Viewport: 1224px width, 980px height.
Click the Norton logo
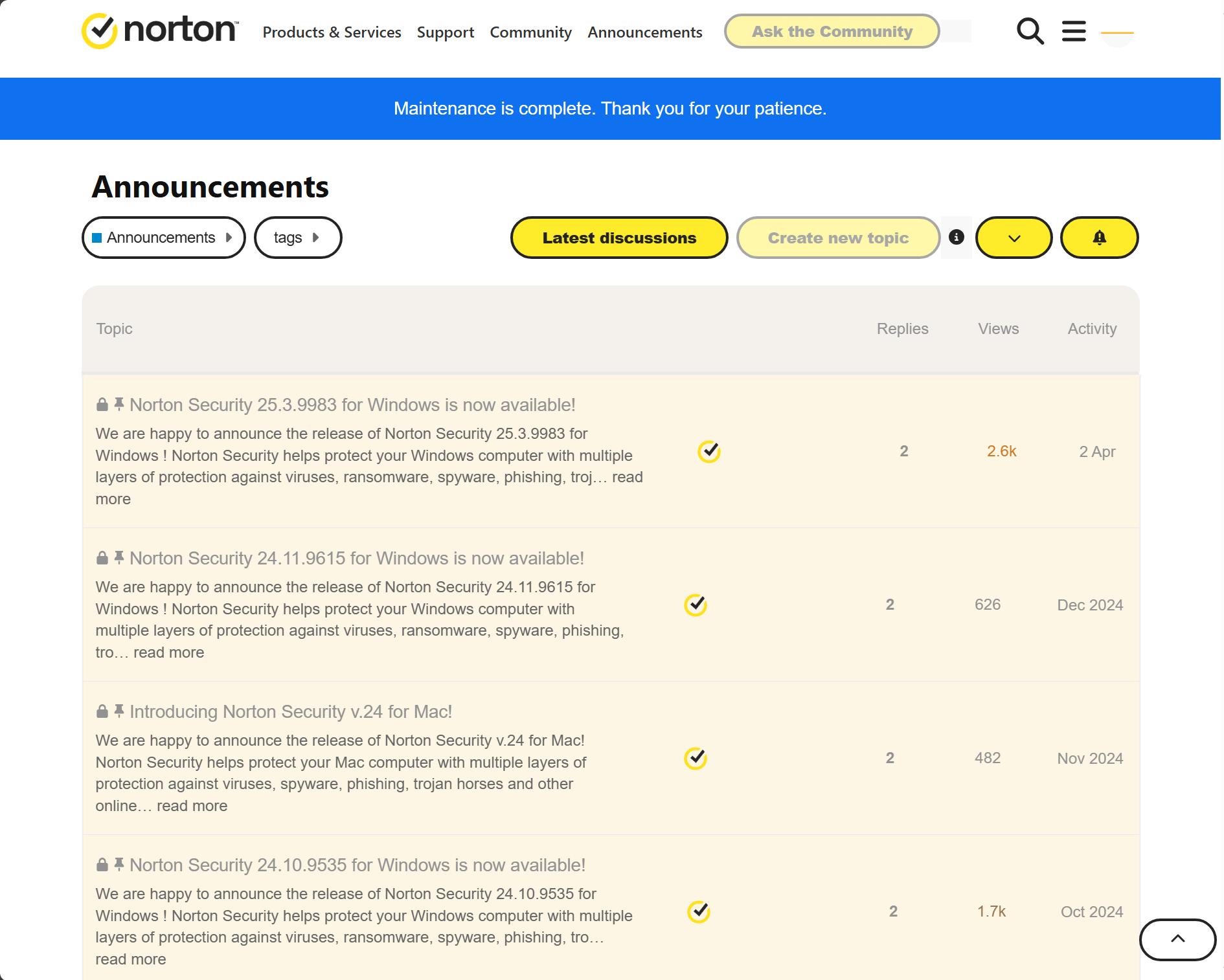160,31
